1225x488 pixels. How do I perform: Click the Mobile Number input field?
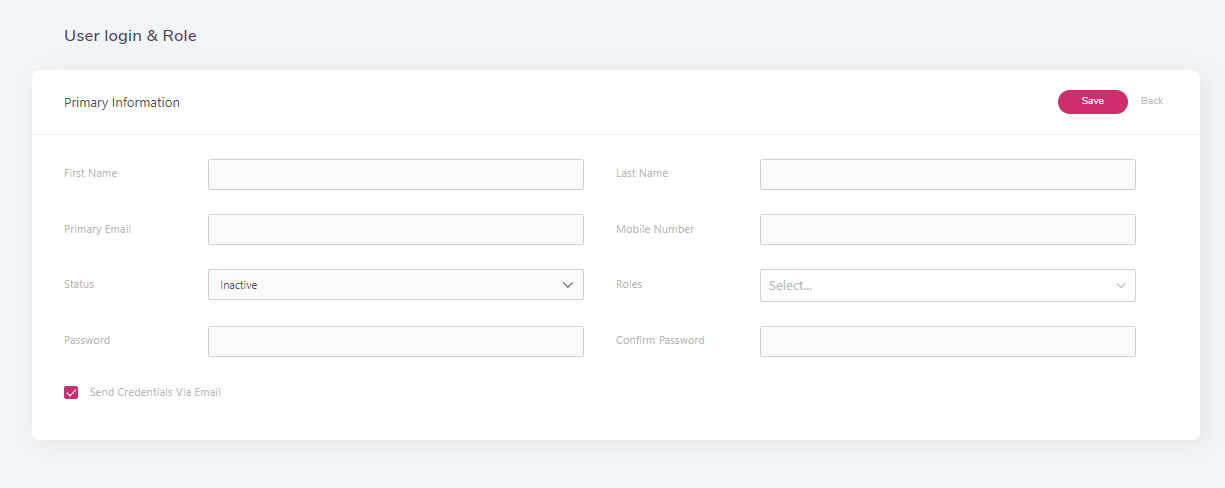click(947, 229)
